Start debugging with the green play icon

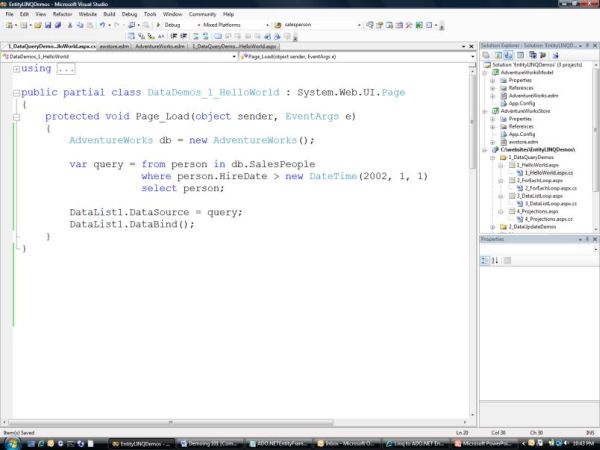158,25
